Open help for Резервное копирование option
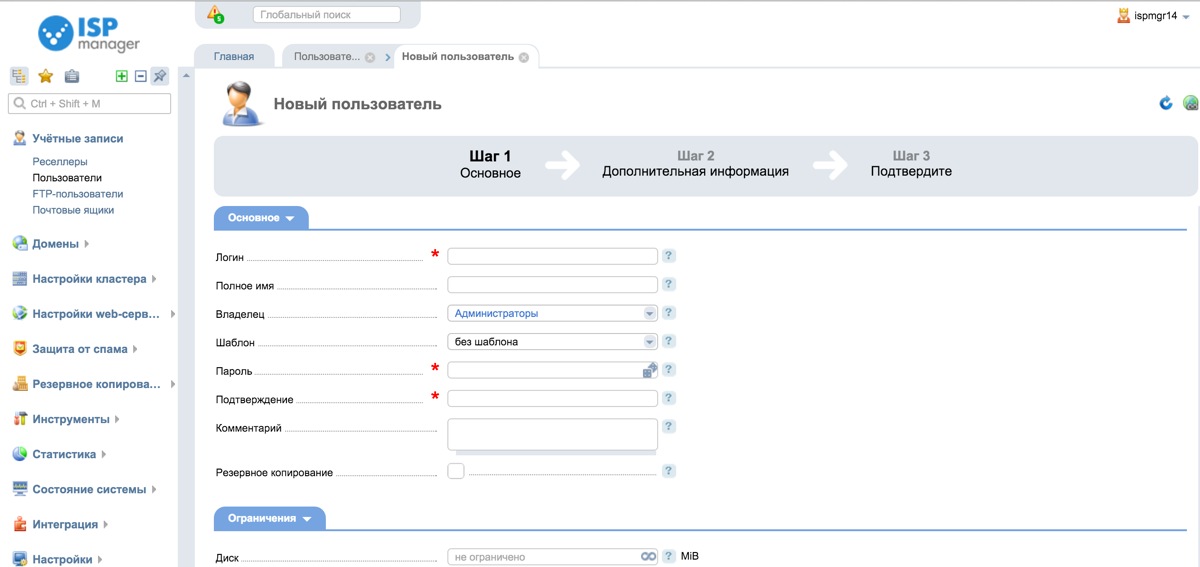The width and height of the screenshot is (1200, 567). 669,471
